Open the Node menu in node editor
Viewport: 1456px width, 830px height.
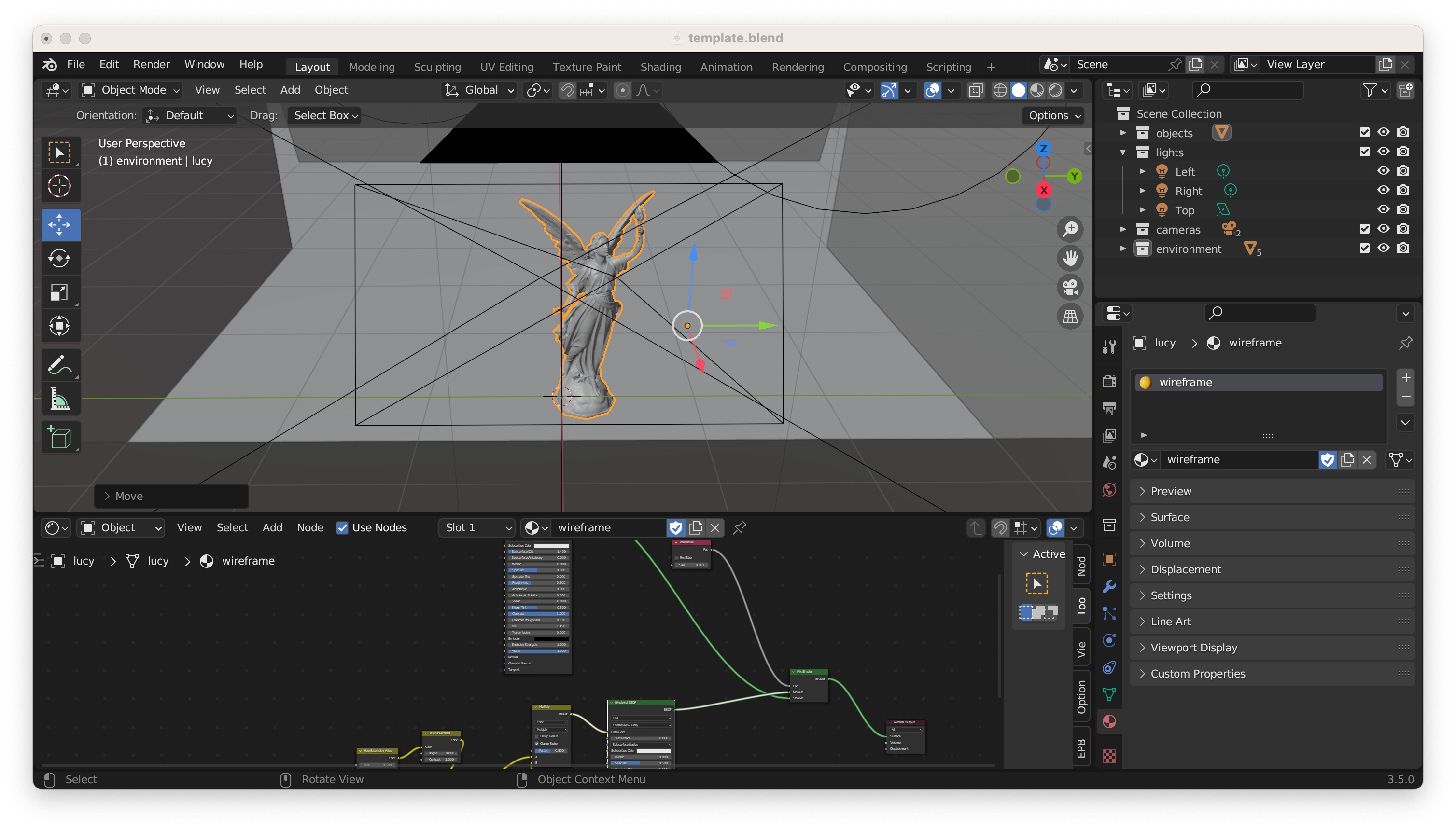click(x=309, y=528)
